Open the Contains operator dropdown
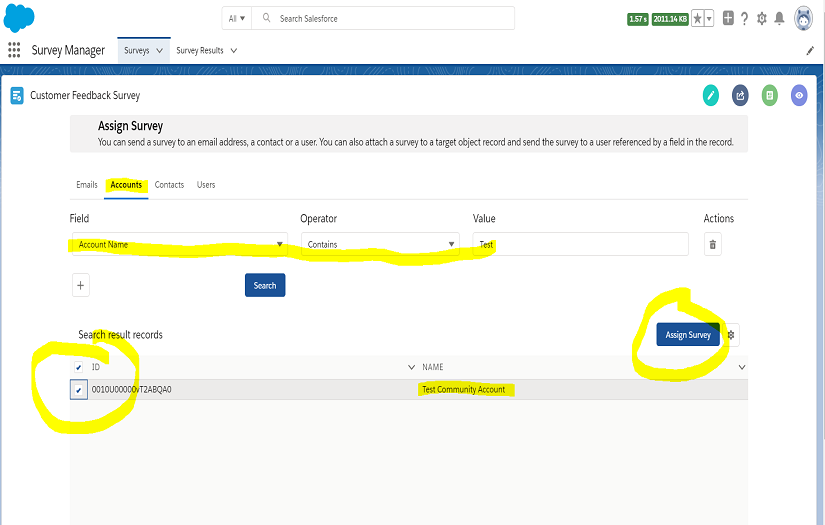Image resolution: width=825 pixels, height=525 pixels. coord(380,244)
